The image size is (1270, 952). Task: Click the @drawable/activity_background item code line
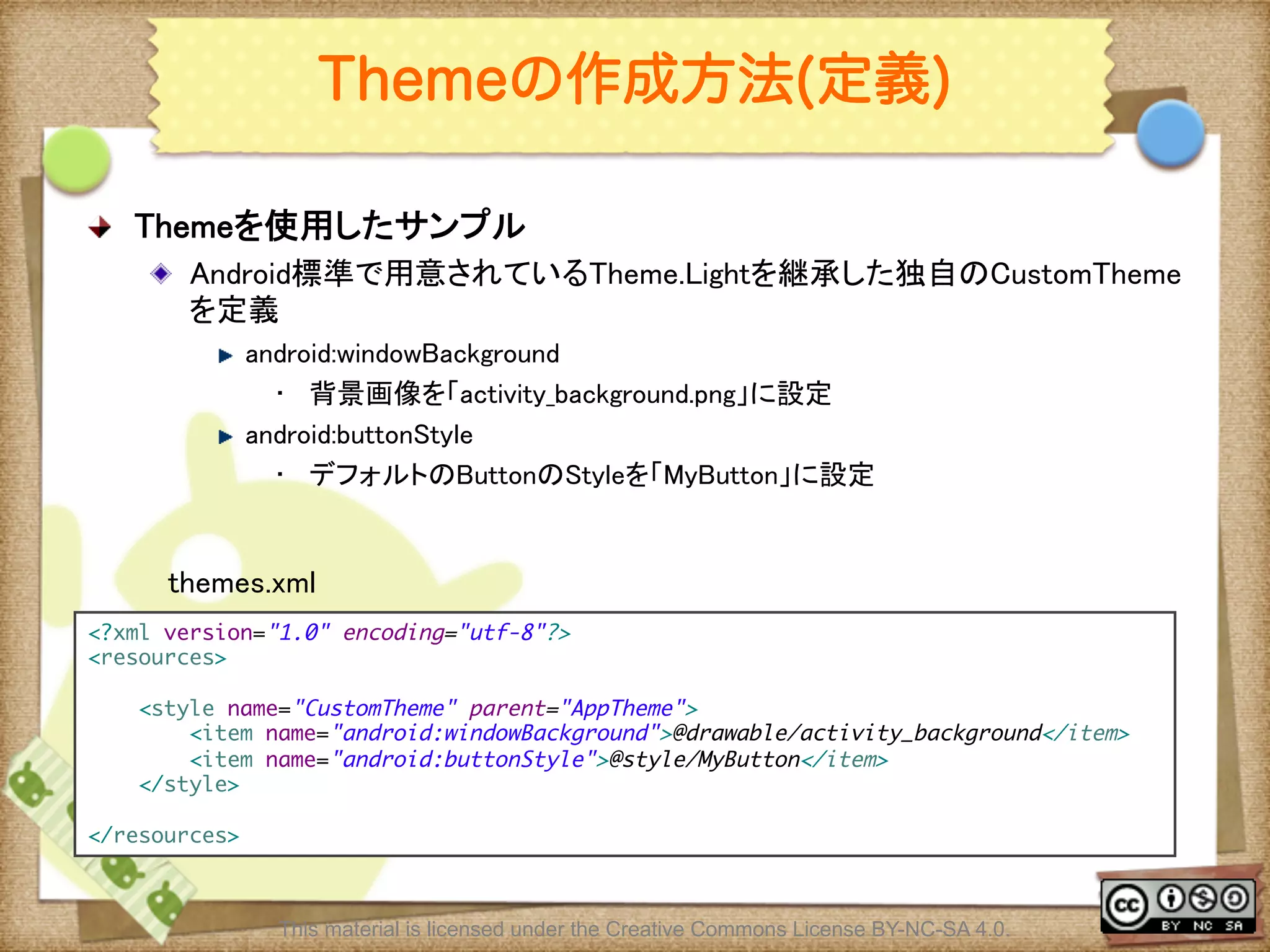660,734
